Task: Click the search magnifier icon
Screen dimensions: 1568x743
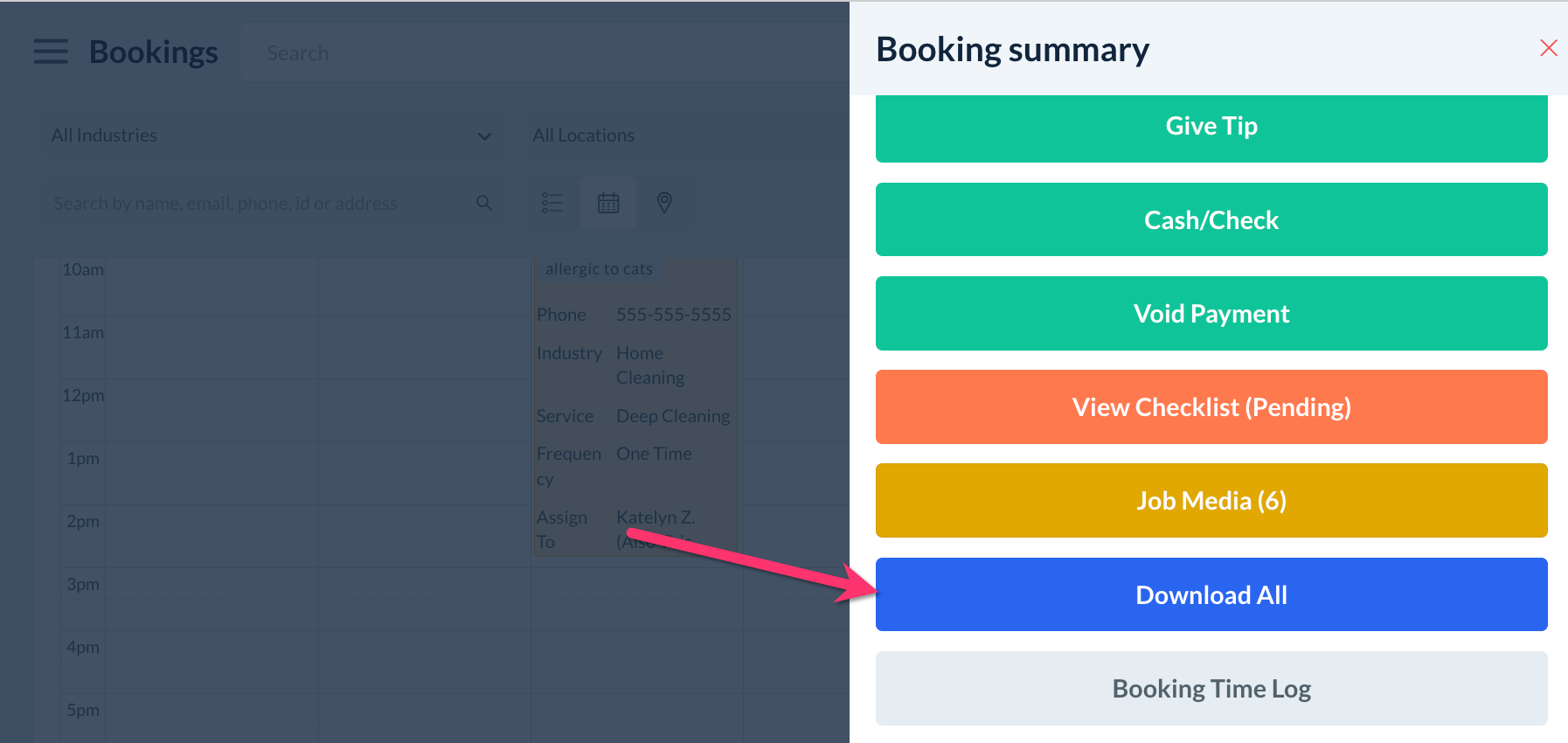Action: coord(484,203)
